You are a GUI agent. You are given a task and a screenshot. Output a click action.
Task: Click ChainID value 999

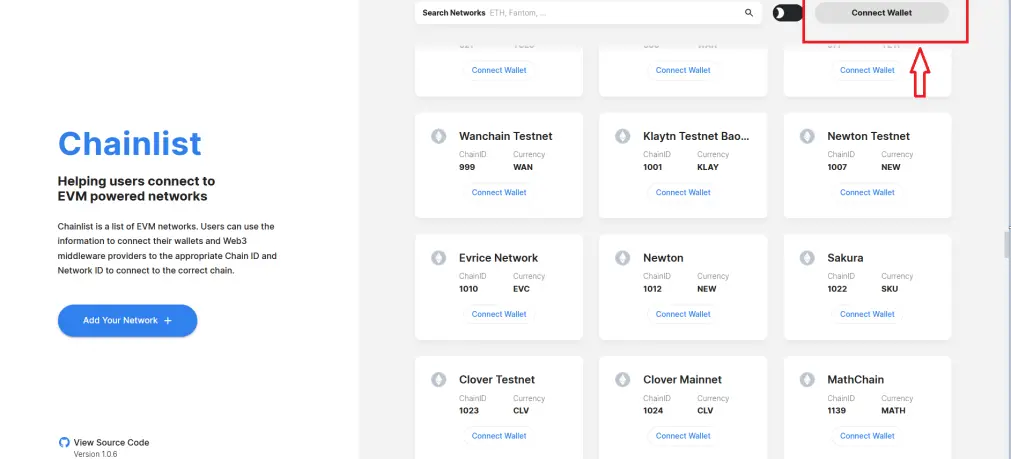tap(467, 167)
